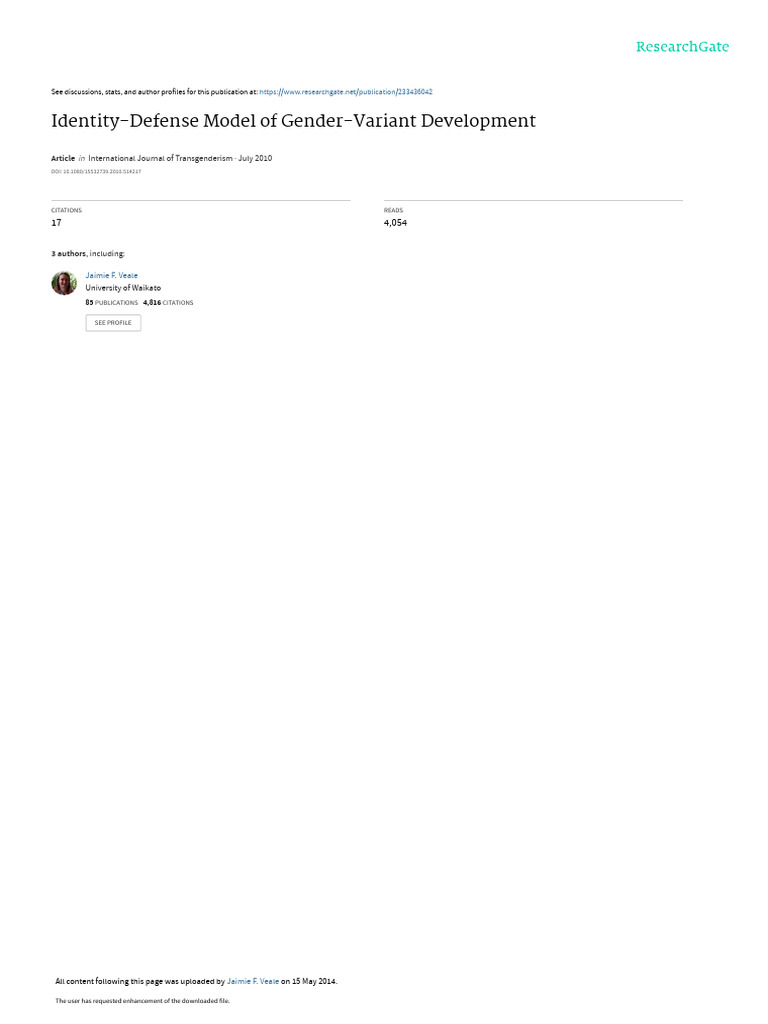This screenshot has width=768, height=1024.
Task: Click the article citation count of 17
Action: [56, 223]
